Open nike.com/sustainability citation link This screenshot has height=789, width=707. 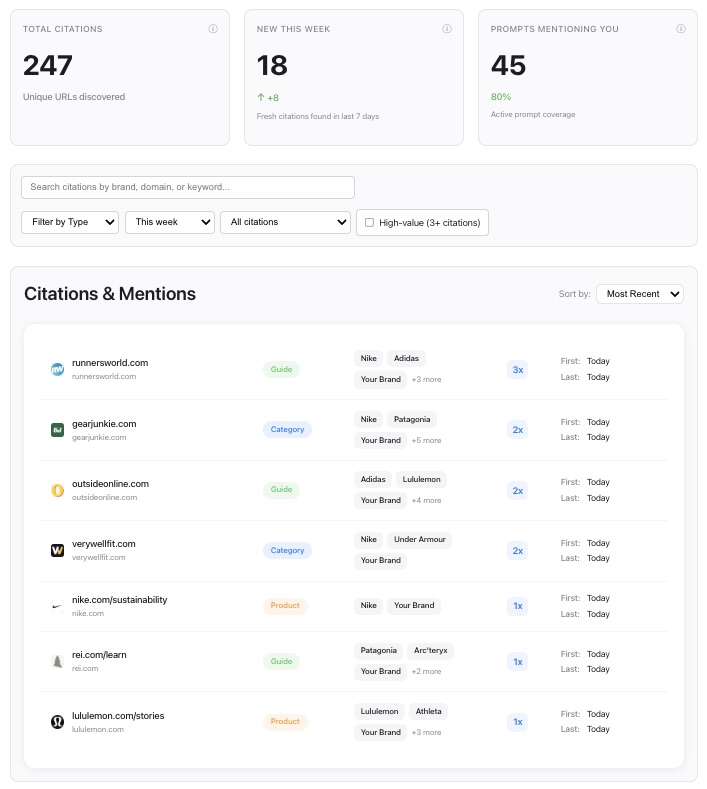coord(119,600)
